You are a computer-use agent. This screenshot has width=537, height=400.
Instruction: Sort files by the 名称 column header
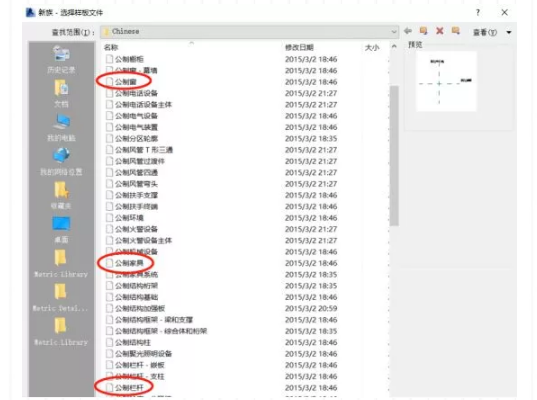111,48
